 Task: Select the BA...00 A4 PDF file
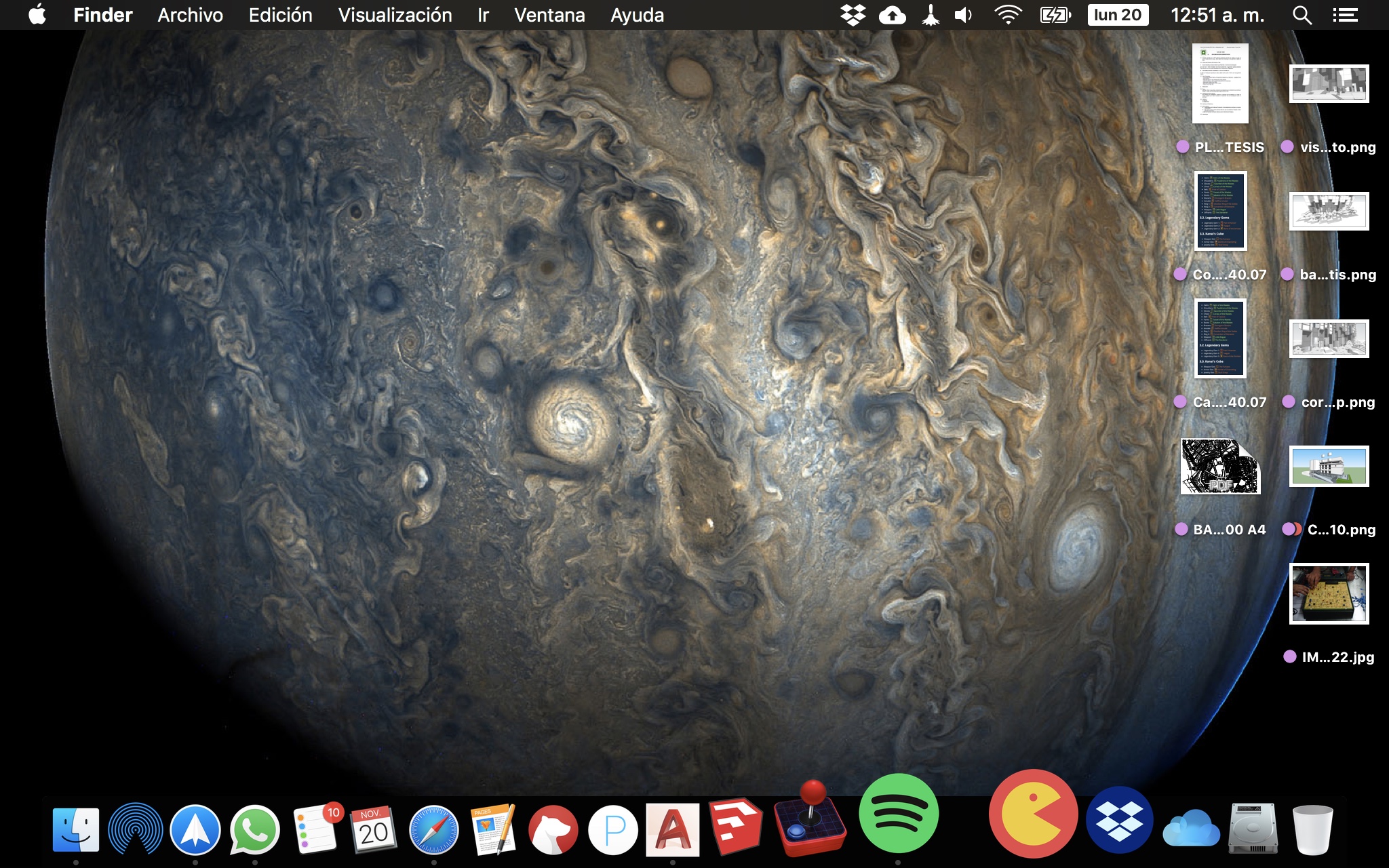point(1220,467)
